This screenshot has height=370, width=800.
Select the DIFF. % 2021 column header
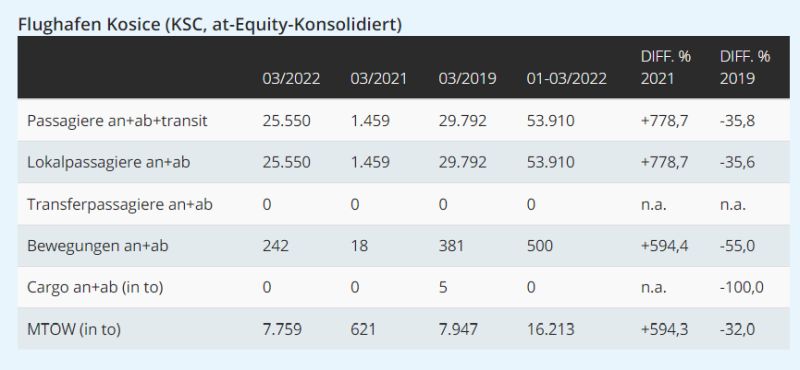[665, 67]
